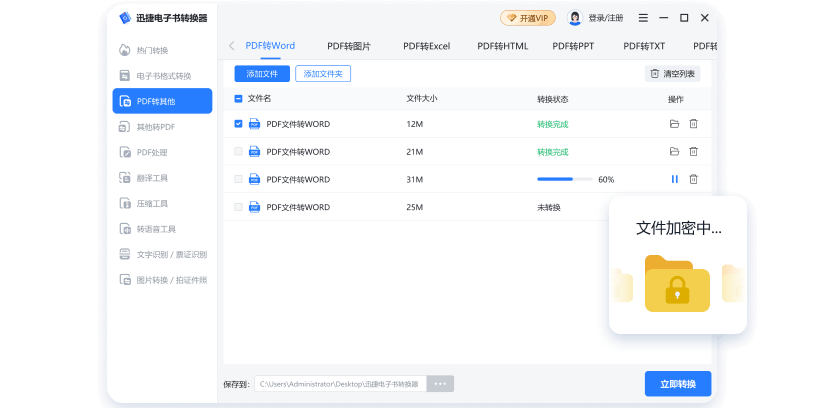Viewport: 816px width, 408px height.
Task: Uncheck the 12M file checkbox
Action: (x=238, y=124)
